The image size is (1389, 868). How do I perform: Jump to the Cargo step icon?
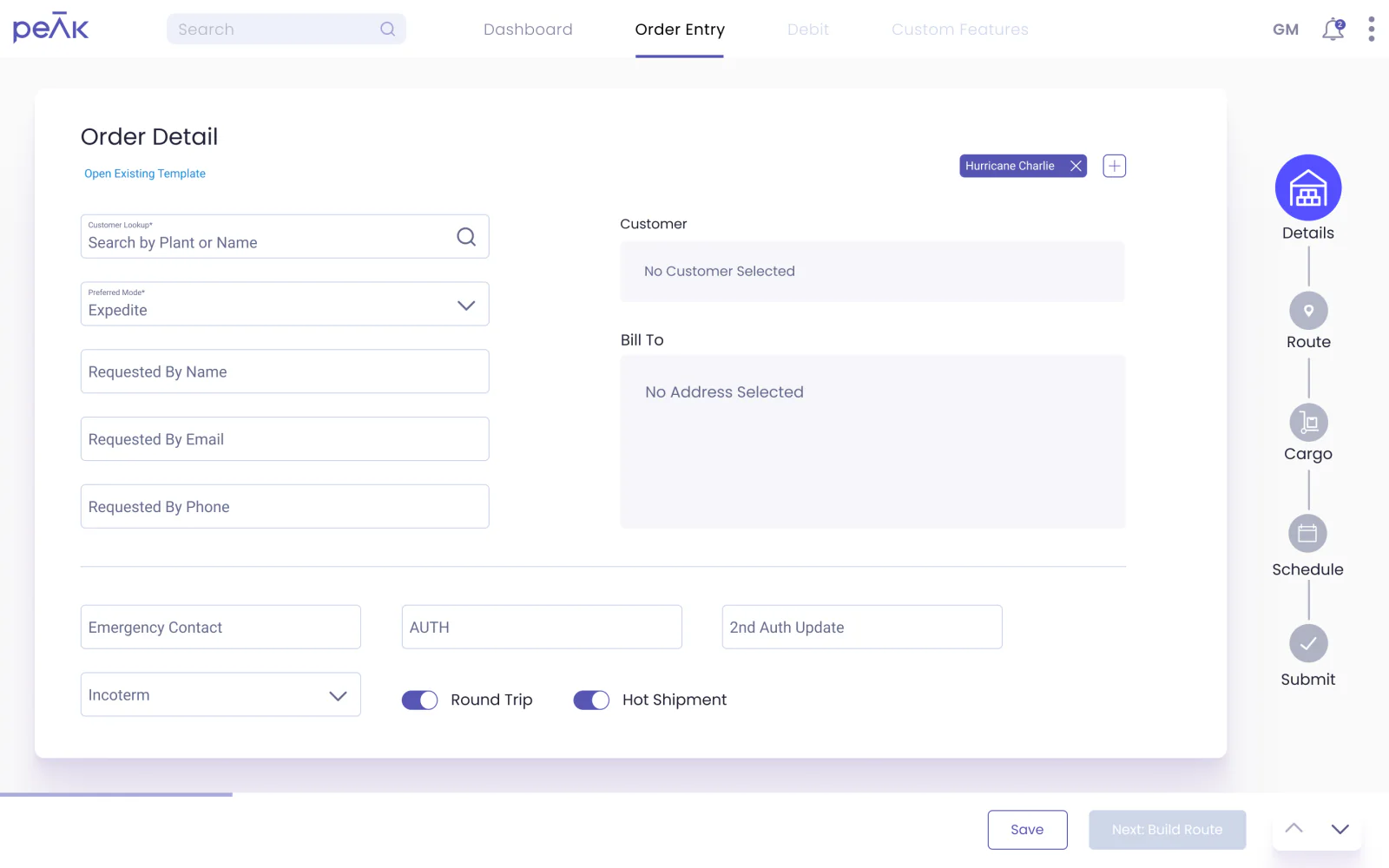point(1308,423)
